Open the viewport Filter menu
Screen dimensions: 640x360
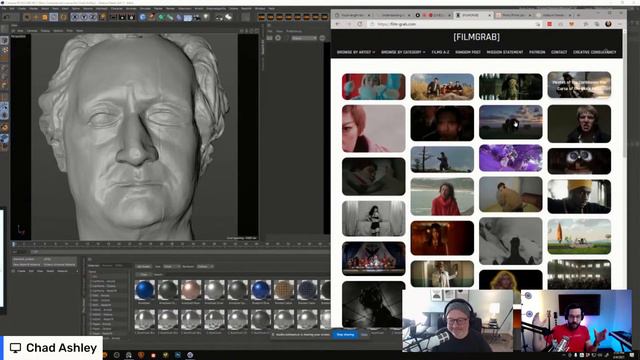click(70, 31)
